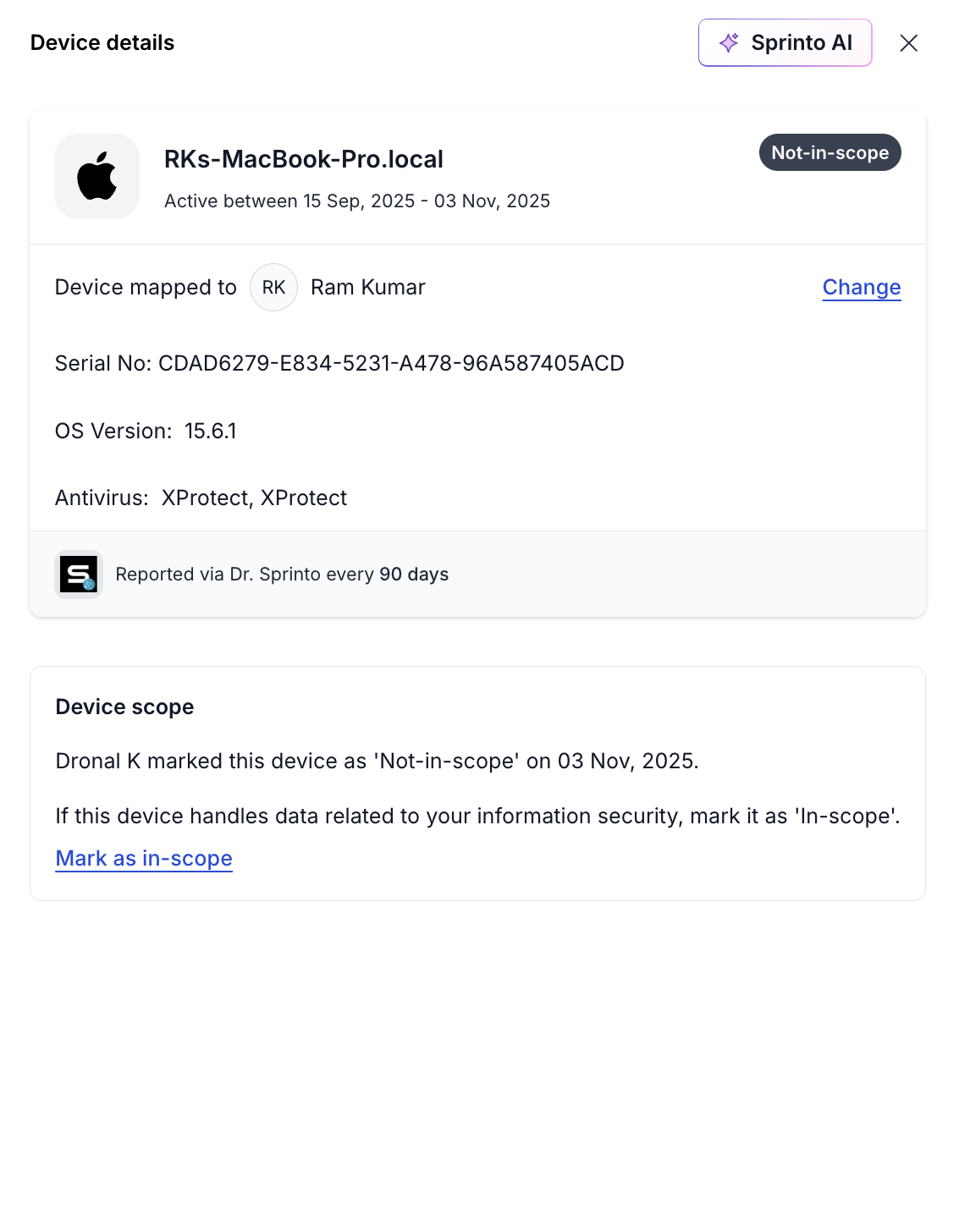Image resolution: width=970 pixels, height=1232 pixels.
Task: Click the RKs-MacBook-Pro.local device name
Action: click(x=304, y=159)
